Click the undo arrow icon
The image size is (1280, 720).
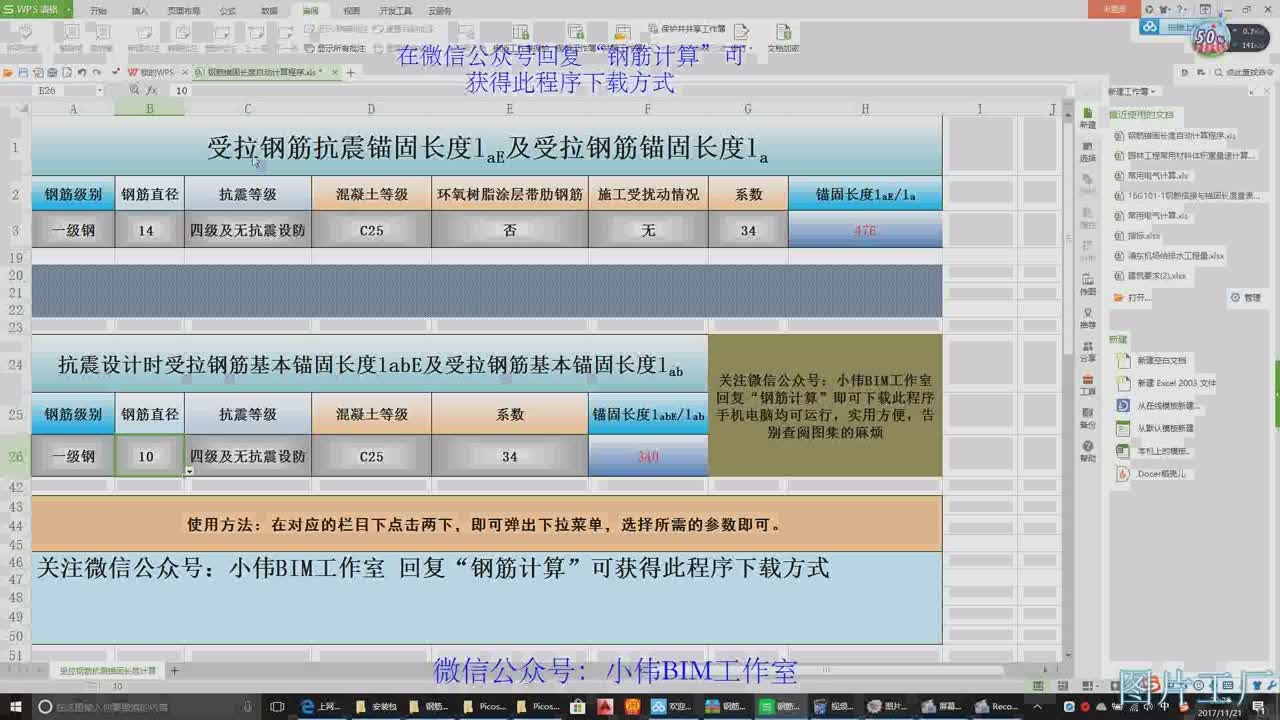pos(82,73)
